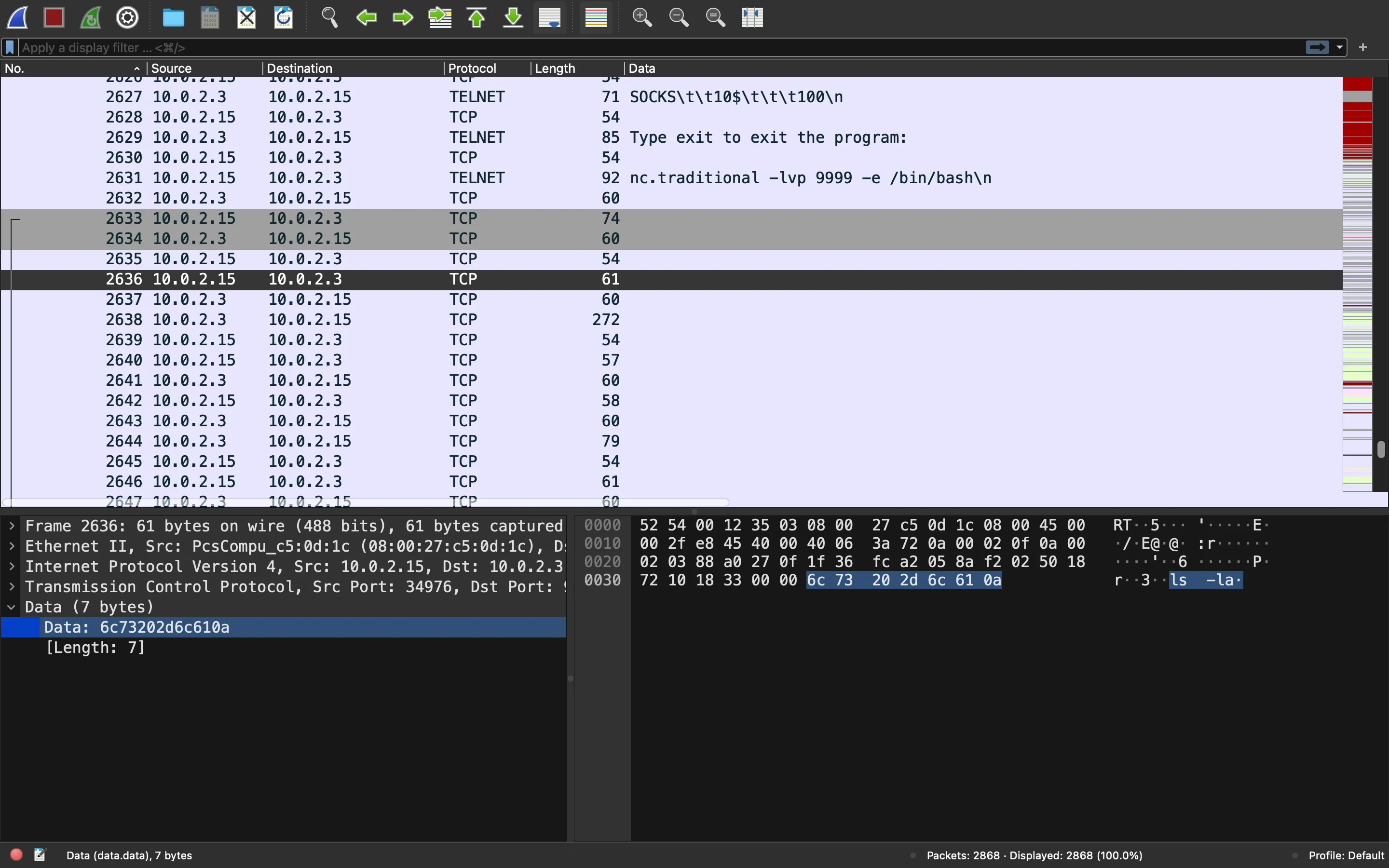
Task: Toggle auto-scroll during live capture
Action: 550,17
